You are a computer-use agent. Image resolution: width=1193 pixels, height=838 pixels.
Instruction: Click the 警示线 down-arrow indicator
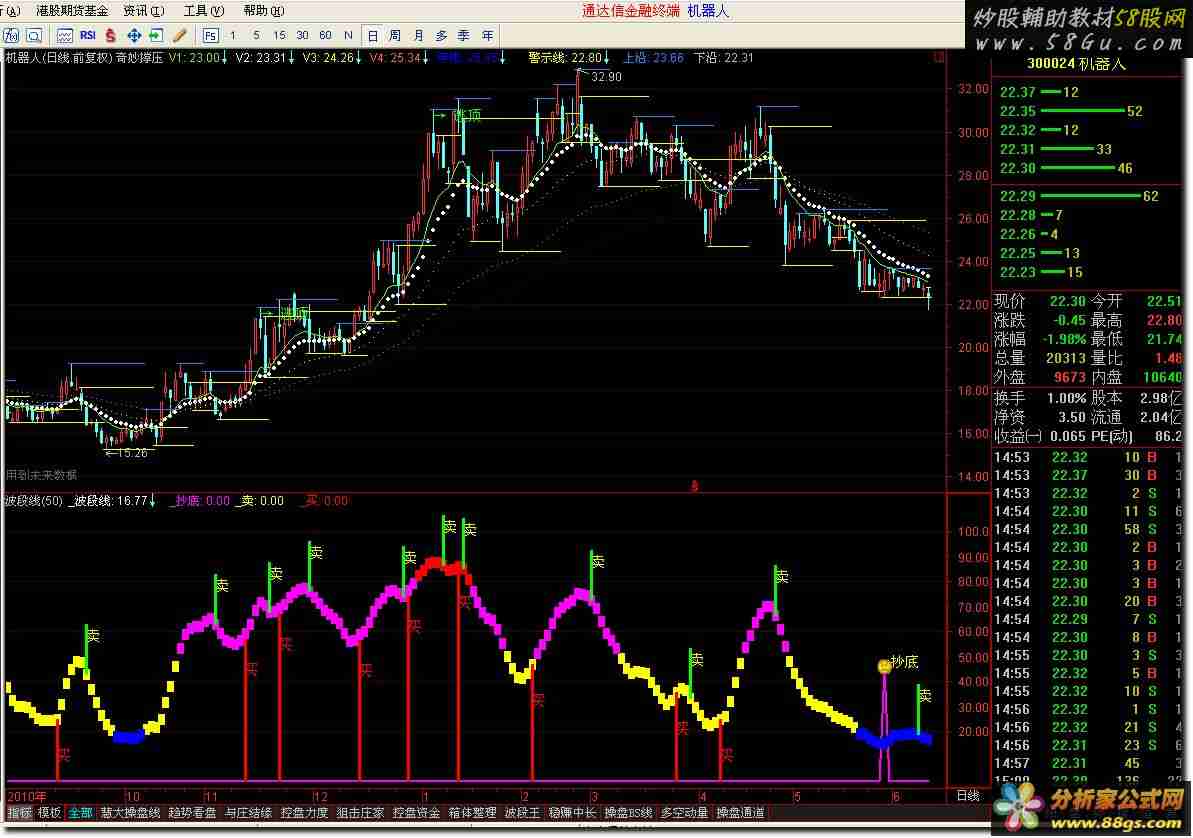click(x=607, y=58)
